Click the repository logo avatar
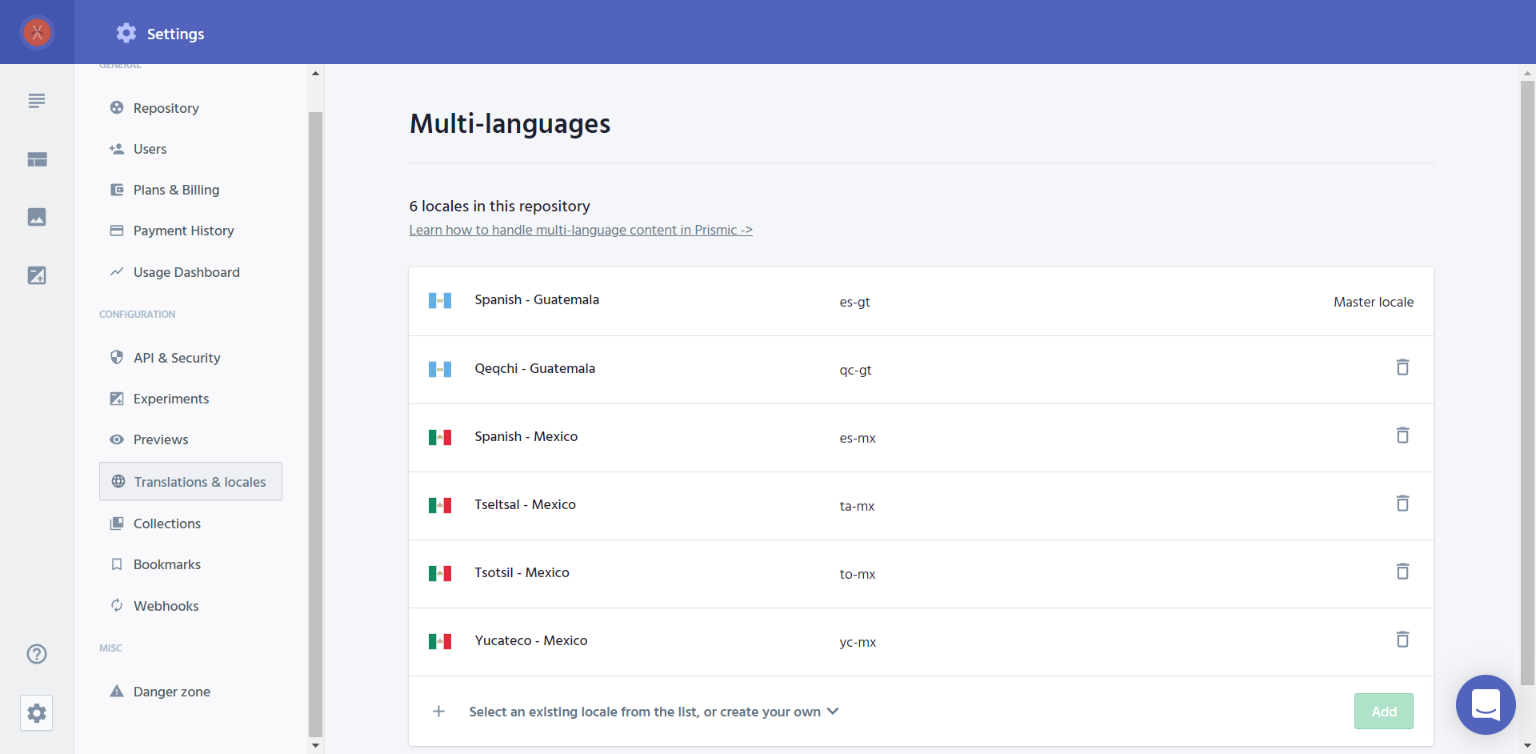 click(37, 32)
